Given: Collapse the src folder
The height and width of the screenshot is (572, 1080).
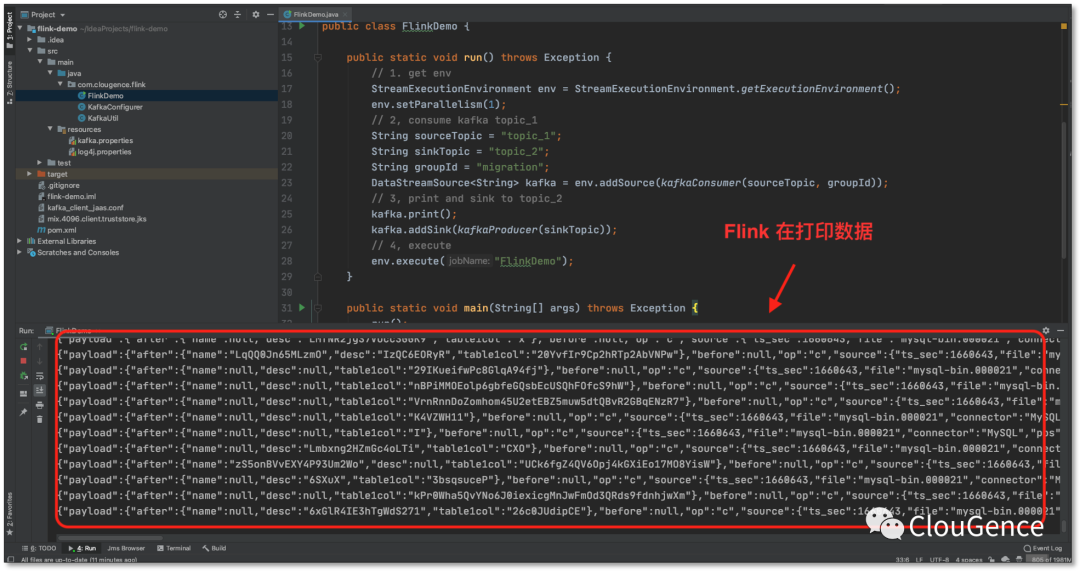Looking at the screenshot, I should 30,51.
